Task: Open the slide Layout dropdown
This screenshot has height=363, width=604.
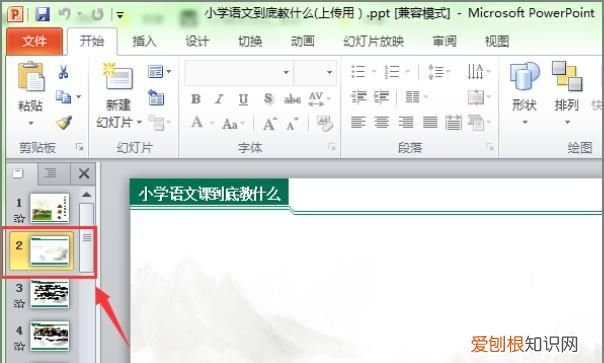Action: pos(159,72)
